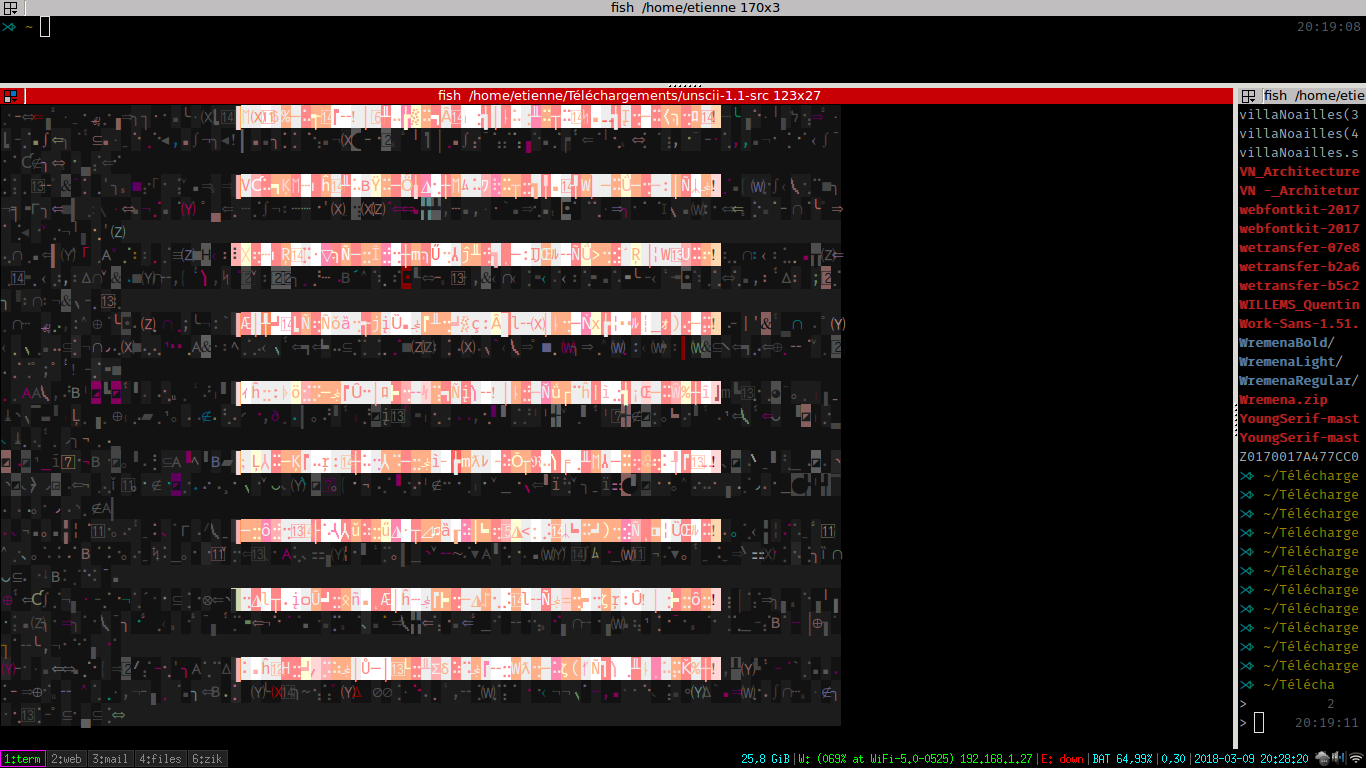
Task: Focus the red unscii-1.1-src title bar
Action: pyautogui.click(x=629, y=96)
